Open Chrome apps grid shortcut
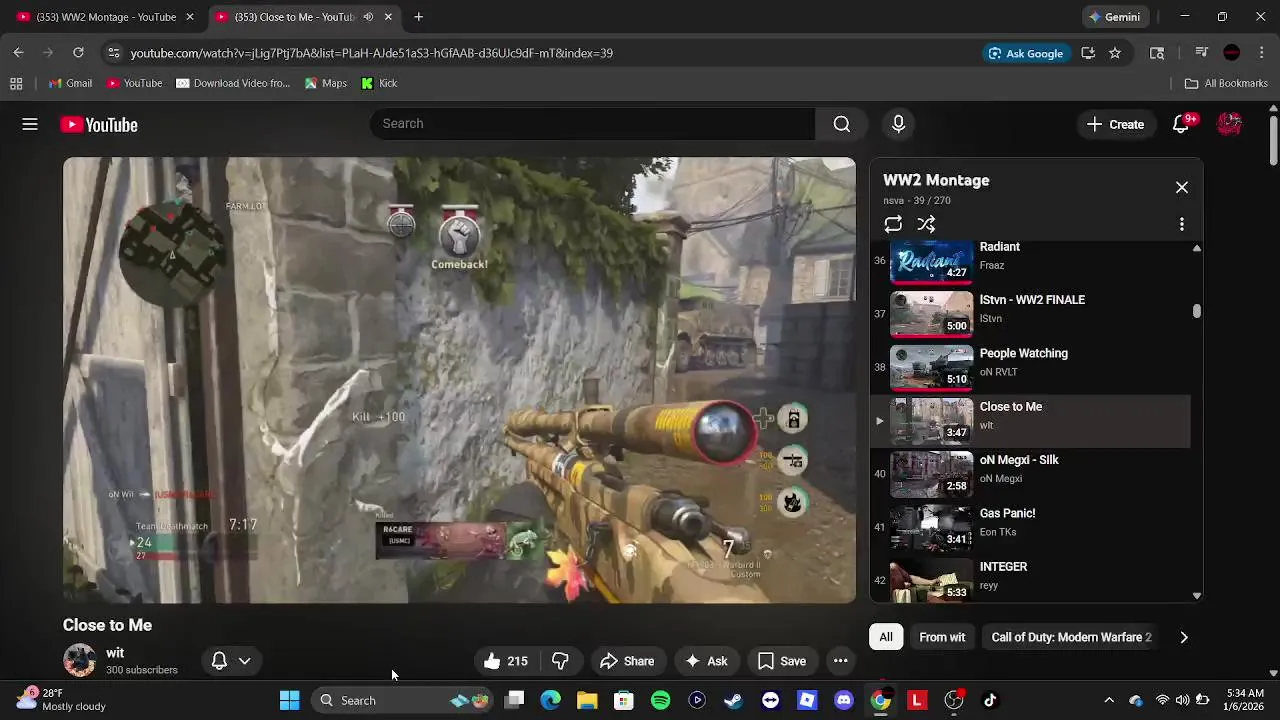This screenshot has height=720, width=1280. point(16,83)
